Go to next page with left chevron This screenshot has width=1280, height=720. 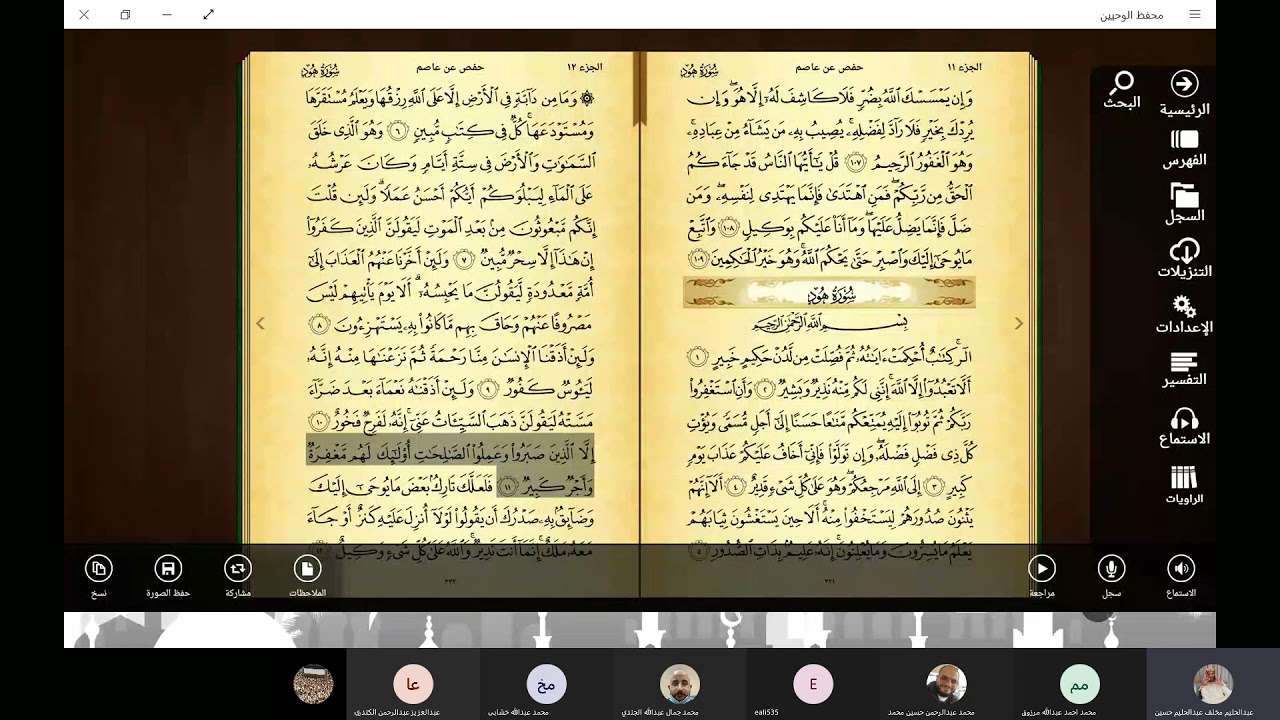click(260, 323)
